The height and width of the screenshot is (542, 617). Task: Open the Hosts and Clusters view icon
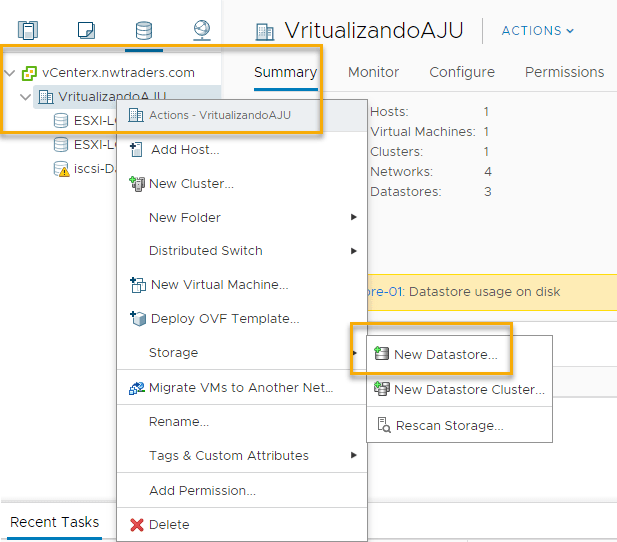(x=27, y=30)
